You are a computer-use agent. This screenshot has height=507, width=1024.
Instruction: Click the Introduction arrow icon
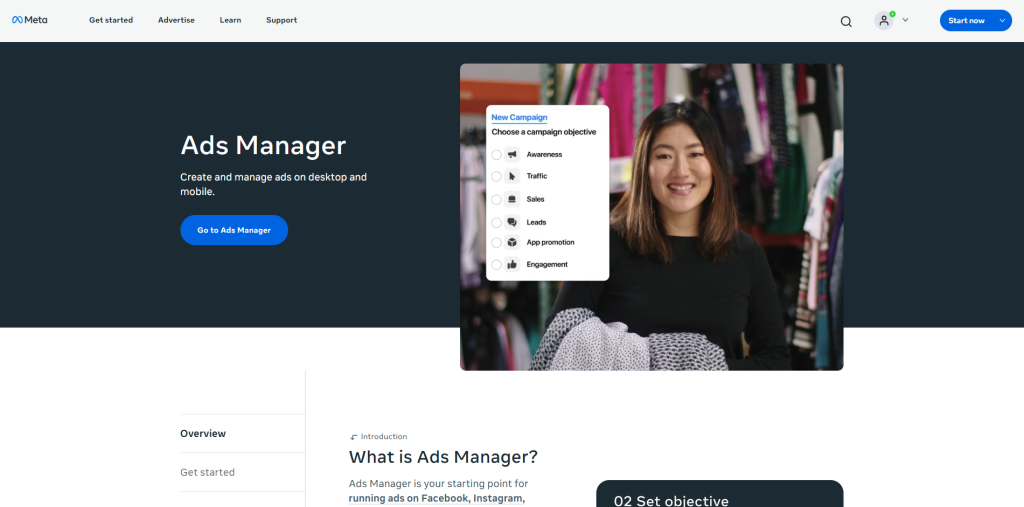coord(353,437)
